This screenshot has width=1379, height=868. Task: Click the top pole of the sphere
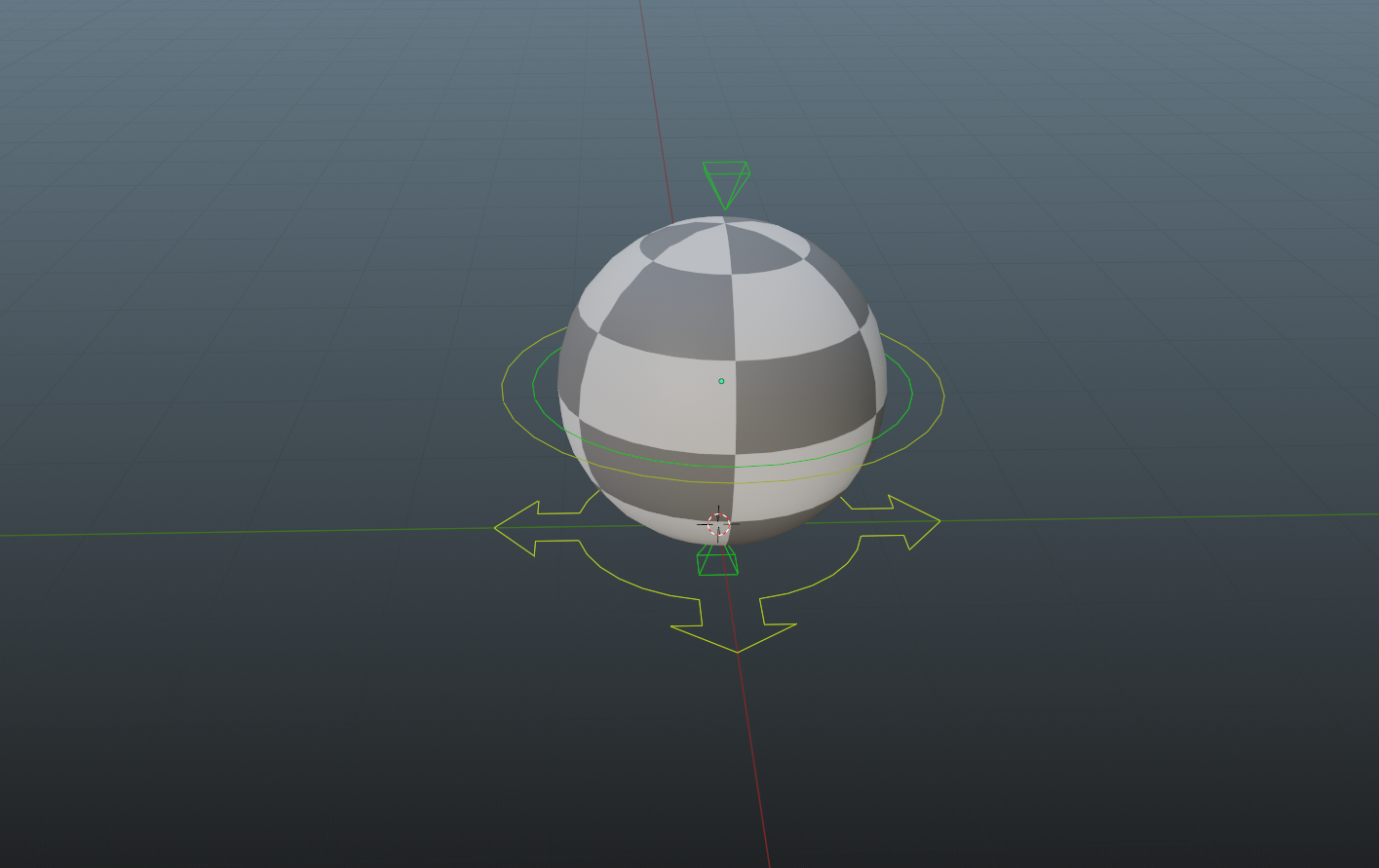pyautogui.click(x=726, y=224)
